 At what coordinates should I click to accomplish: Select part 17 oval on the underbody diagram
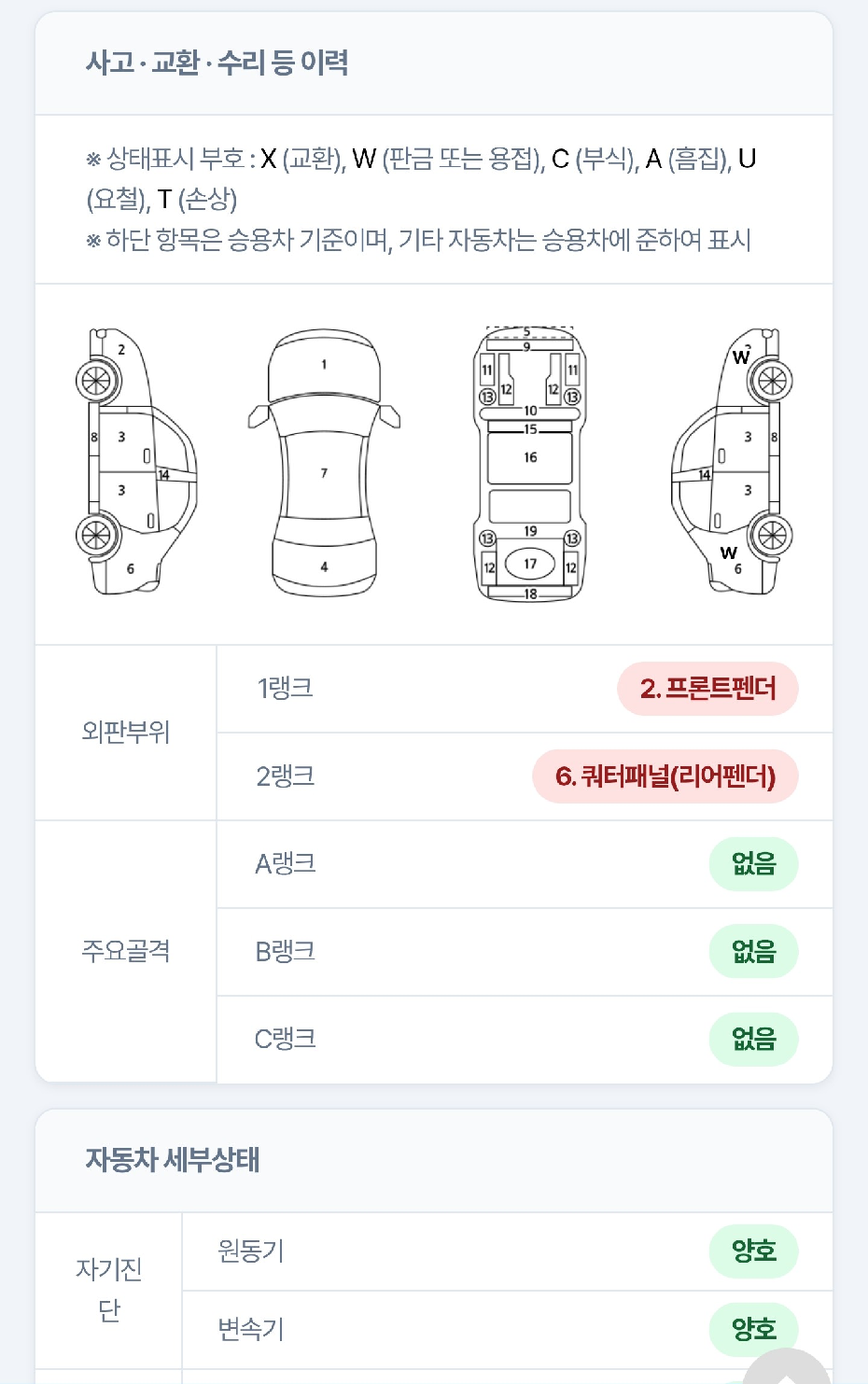pos(530,564)
